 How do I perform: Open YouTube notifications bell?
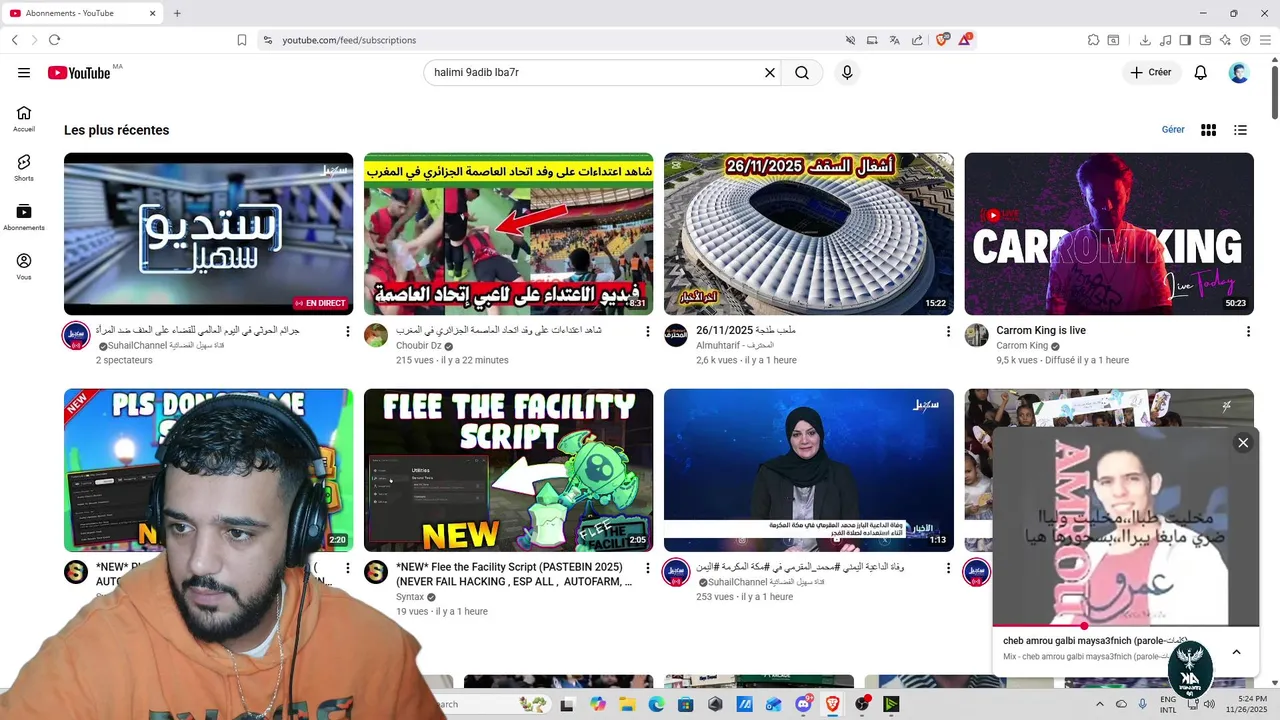click(1201, 73)
